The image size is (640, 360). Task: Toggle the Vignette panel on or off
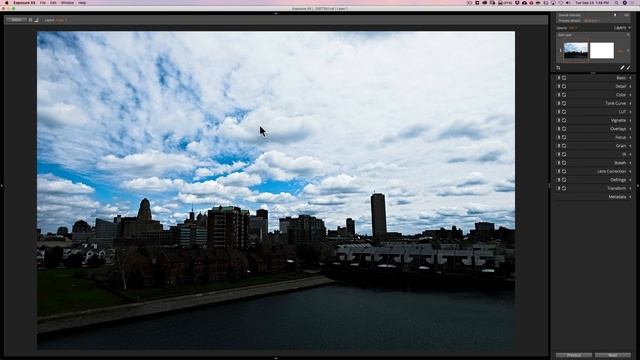click(x=559, y=120)
